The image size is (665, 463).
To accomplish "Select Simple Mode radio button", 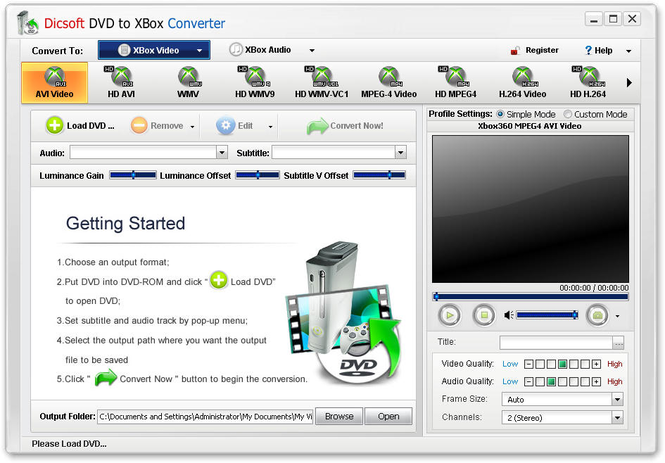I will 500,114.
